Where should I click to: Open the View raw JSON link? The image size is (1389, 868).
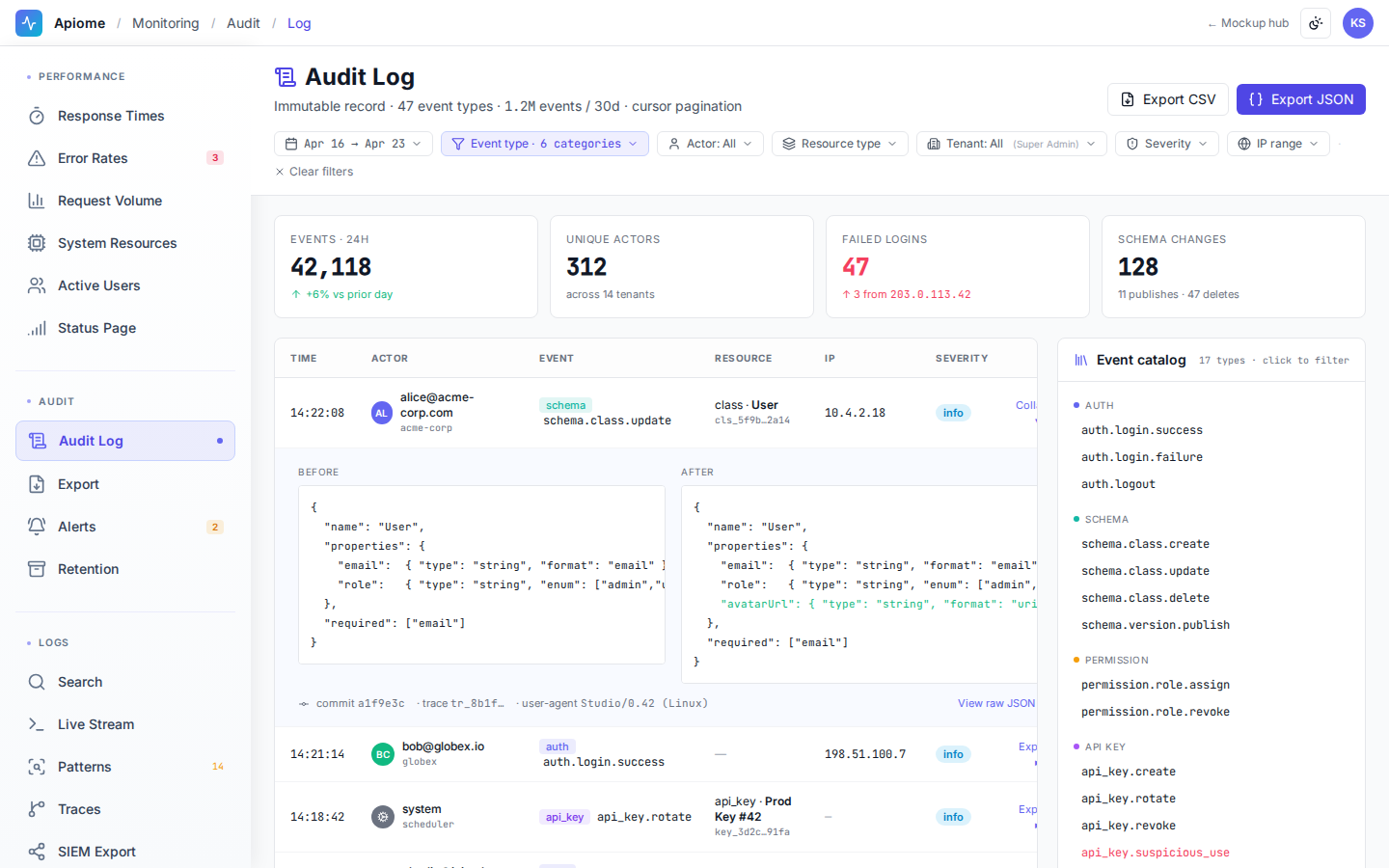996,703
